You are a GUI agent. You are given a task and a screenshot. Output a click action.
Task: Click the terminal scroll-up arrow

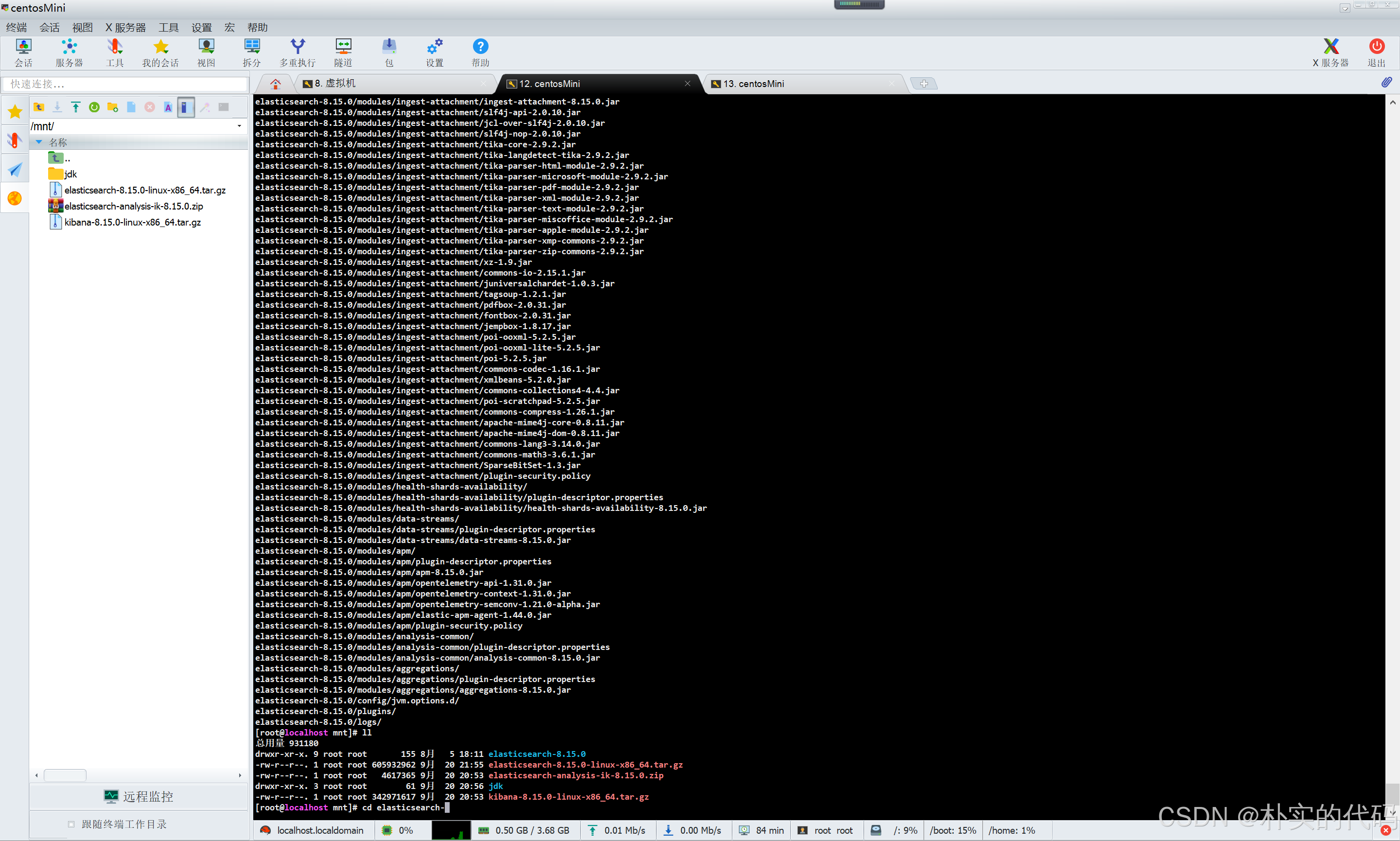pyautogui.click(x=1392, y=103)
